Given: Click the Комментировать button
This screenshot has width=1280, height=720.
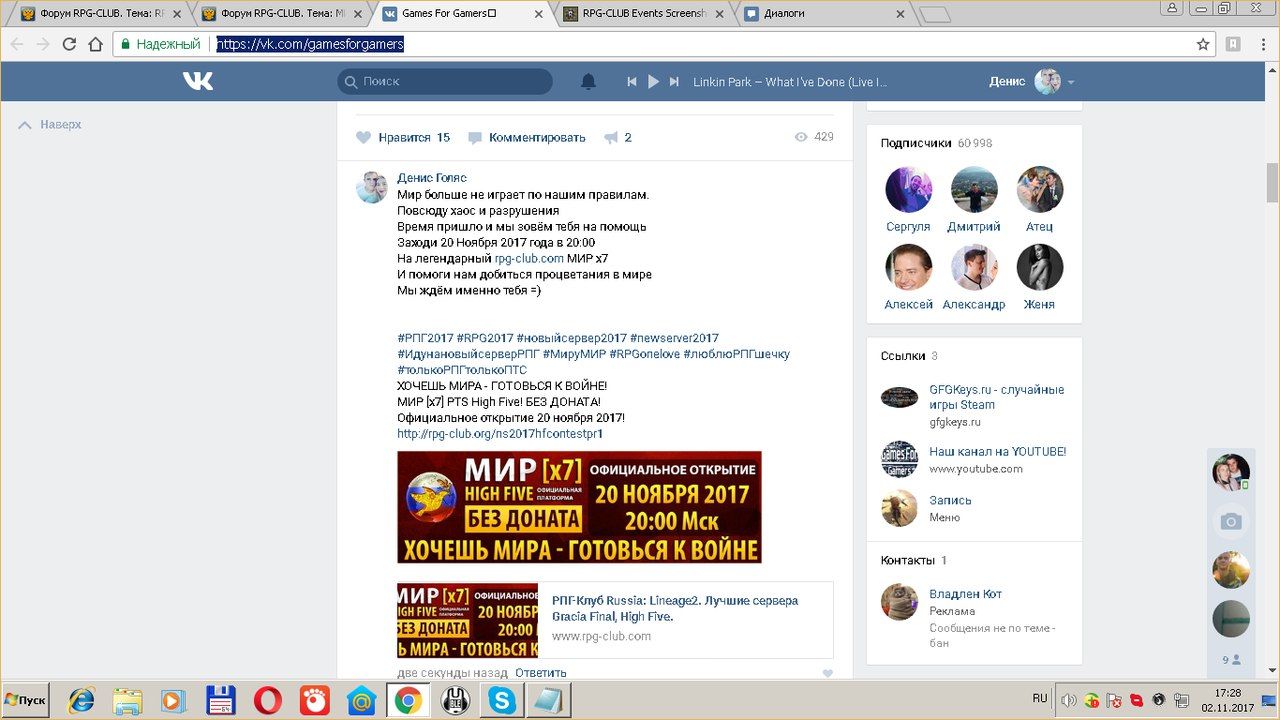Looking at the screenshot, I should click(x=538, y=138).
